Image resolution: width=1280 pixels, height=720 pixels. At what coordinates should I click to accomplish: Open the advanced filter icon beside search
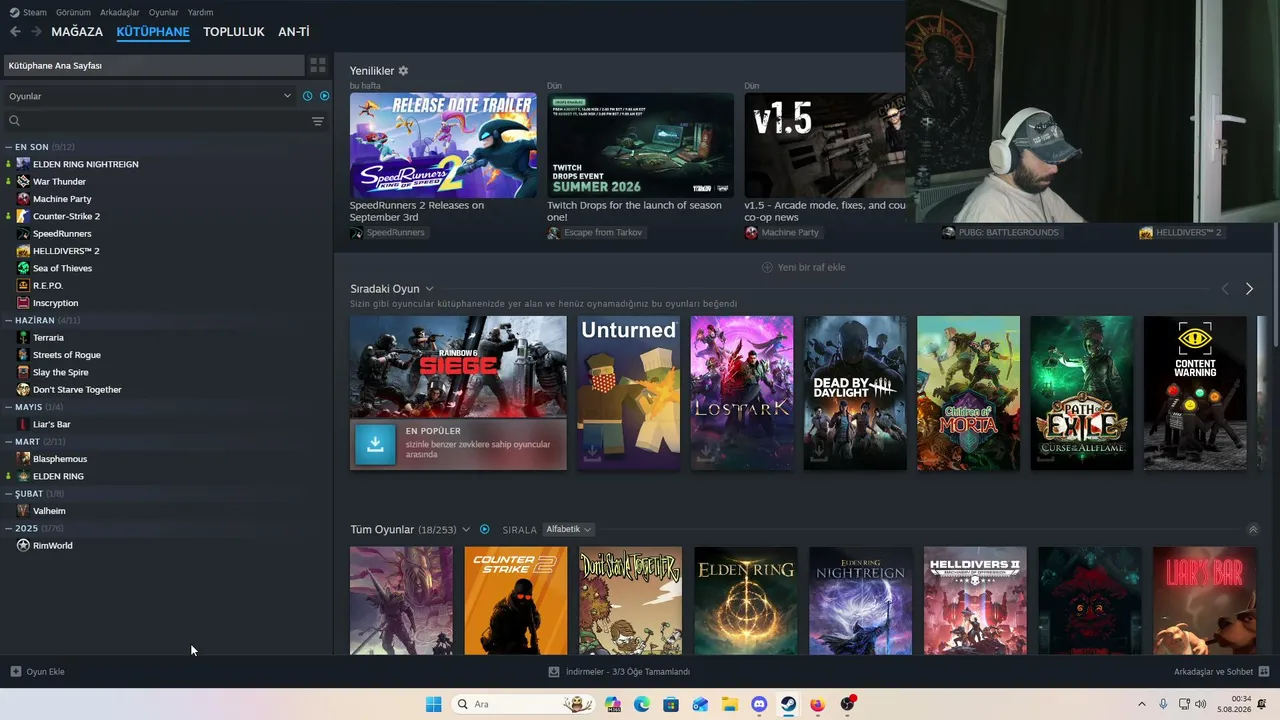(318, 121)
